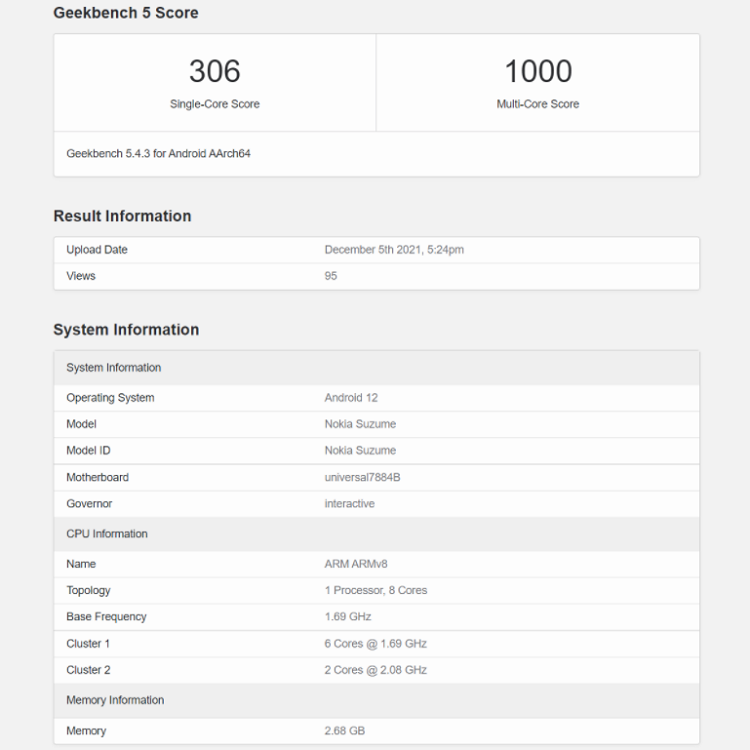Click the Upload Date label
Viewport: 750px width, 750px height.
[x=97, y=250]
